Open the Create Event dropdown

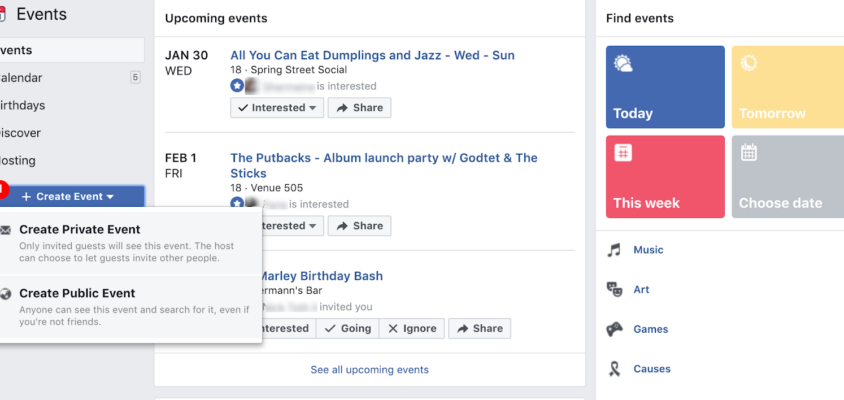[x=68, y=196]
